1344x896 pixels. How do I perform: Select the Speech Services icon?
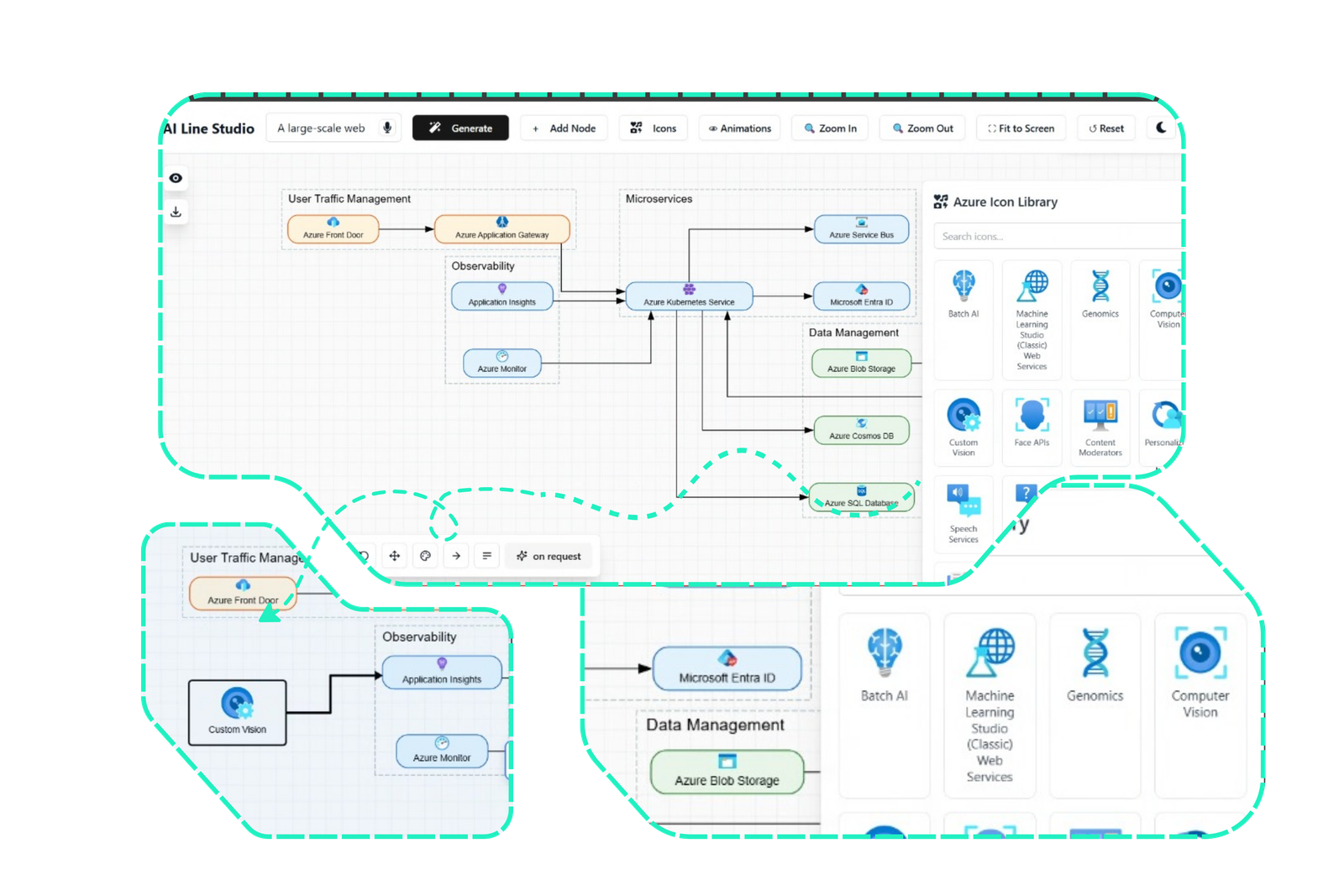click(963, 508)
